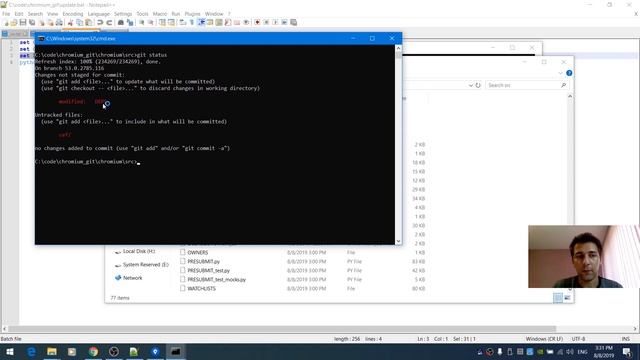
Task: Click the Redo arrow icon
Action: [x=109, y=22]
